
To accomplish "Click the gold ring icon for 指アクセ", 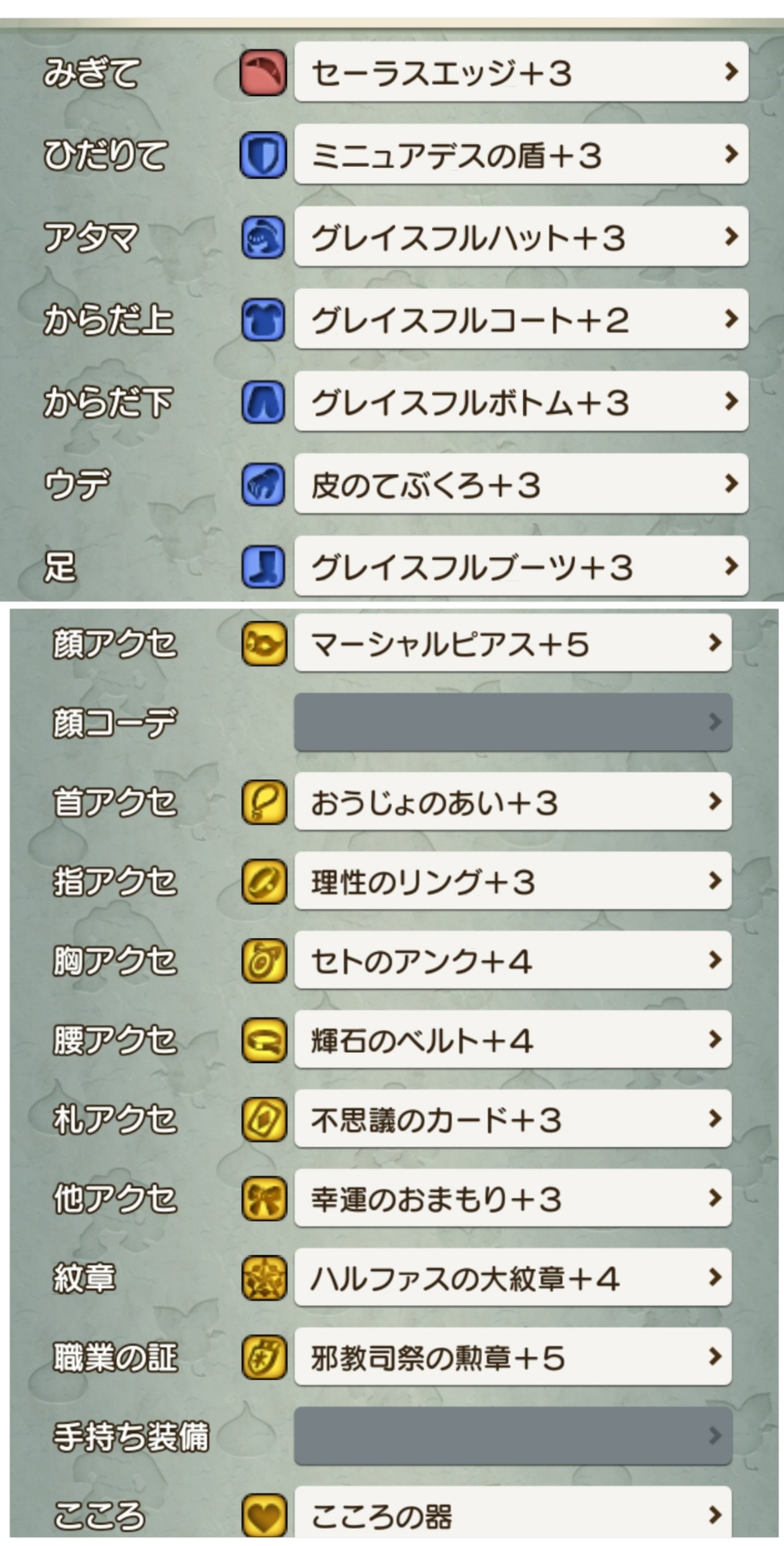I will click(264, 882).
